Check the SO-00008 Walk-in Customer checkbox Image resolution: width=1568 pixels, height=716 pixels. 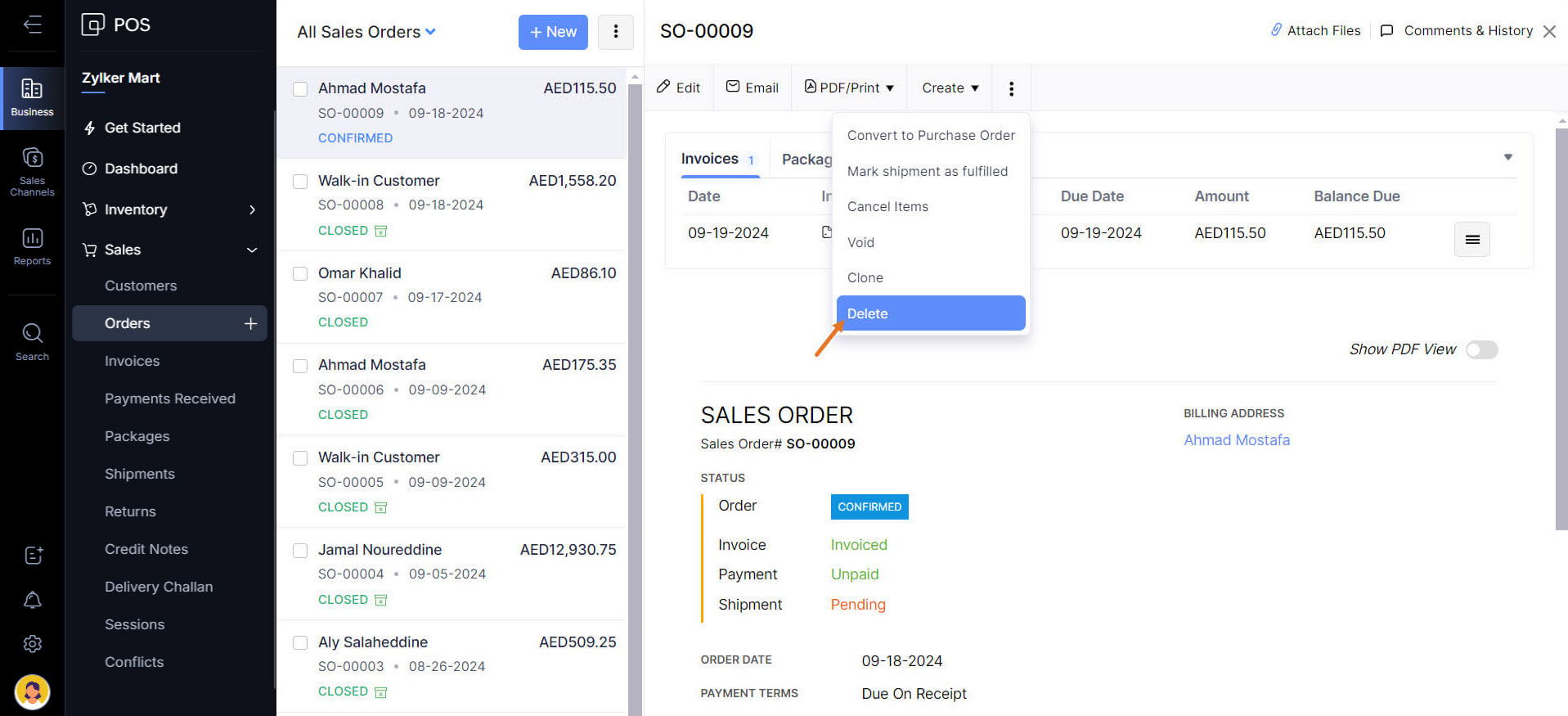click(x=300, y=182)
